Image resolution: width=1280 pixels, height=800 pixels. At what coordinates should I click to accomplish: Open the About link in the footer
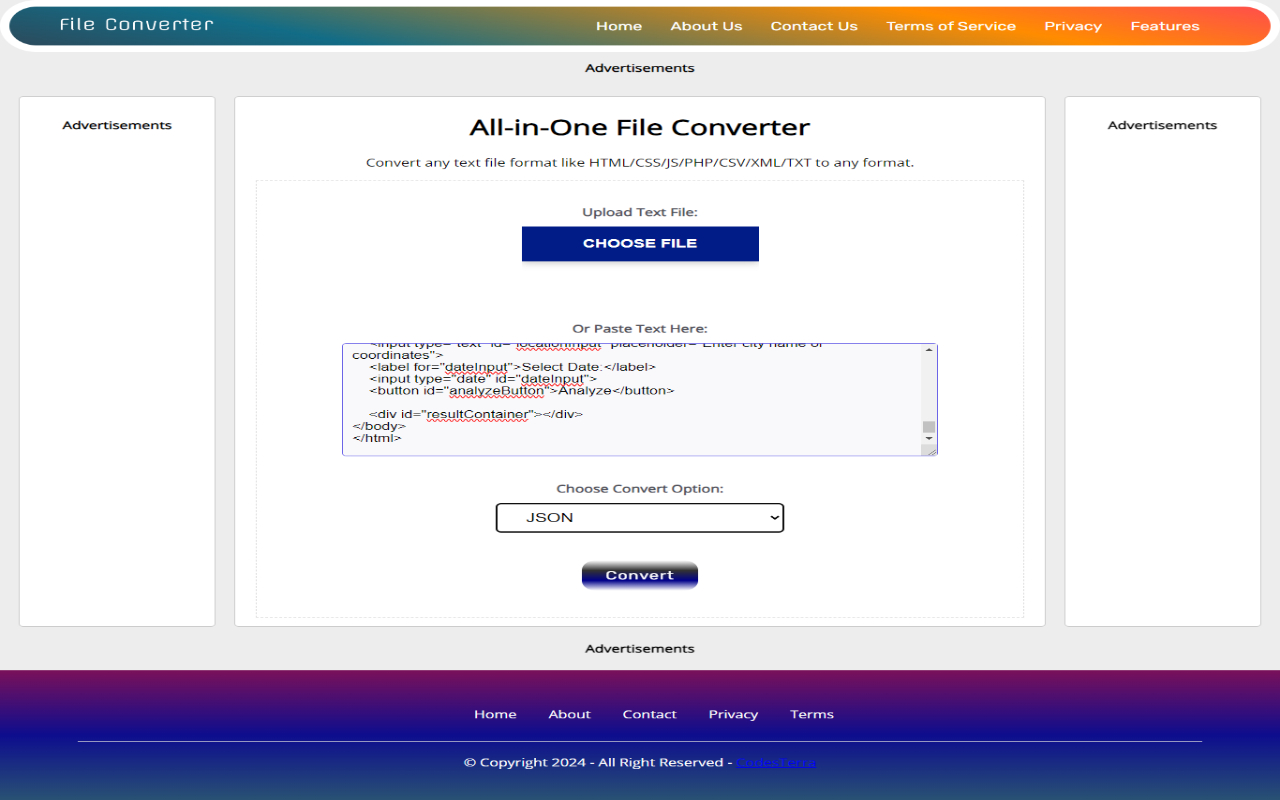pos(569,714)
